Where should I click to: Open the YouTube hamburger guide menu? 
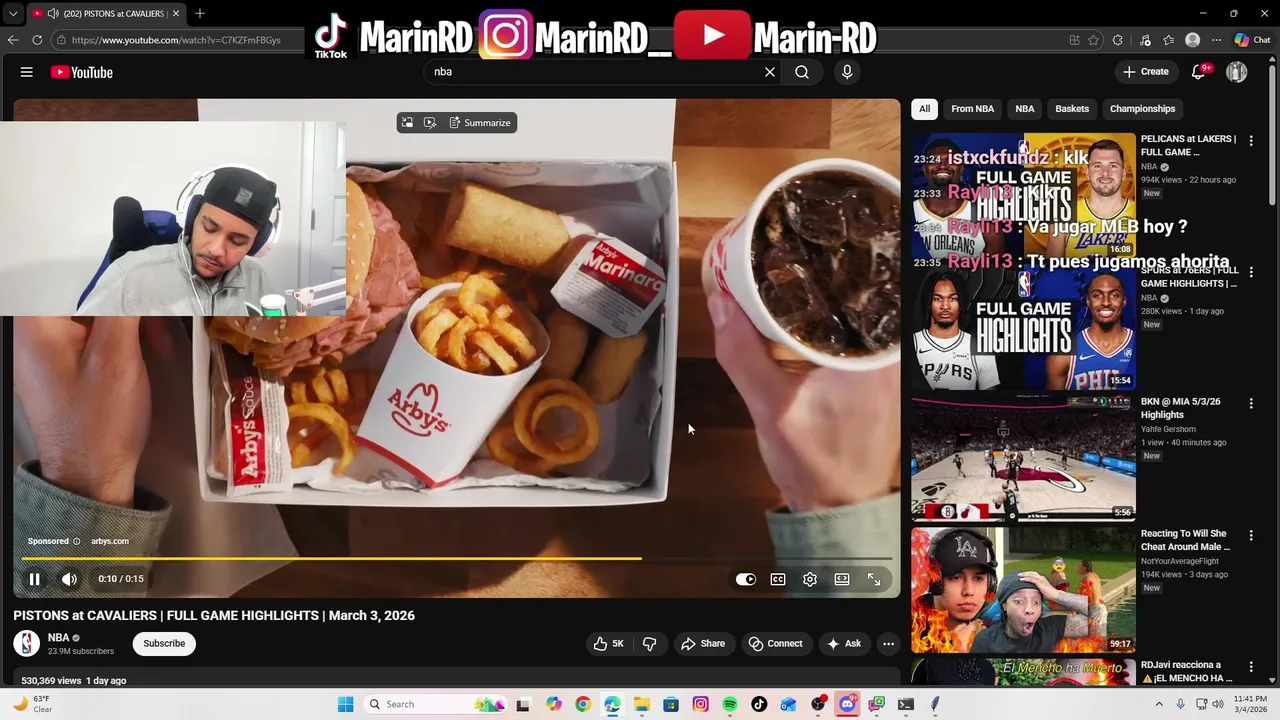click(27, 72)
